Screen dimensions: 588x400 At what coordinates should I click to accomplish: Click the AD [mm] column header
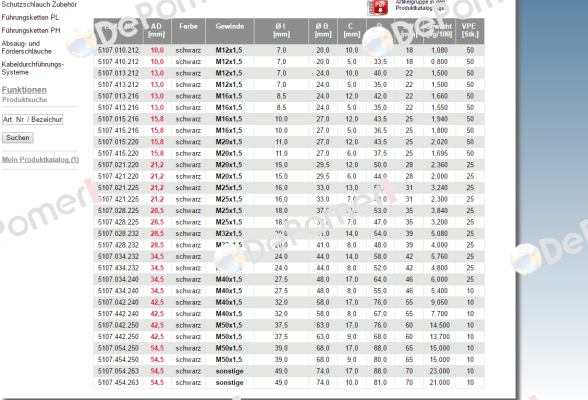coord(156,31)
